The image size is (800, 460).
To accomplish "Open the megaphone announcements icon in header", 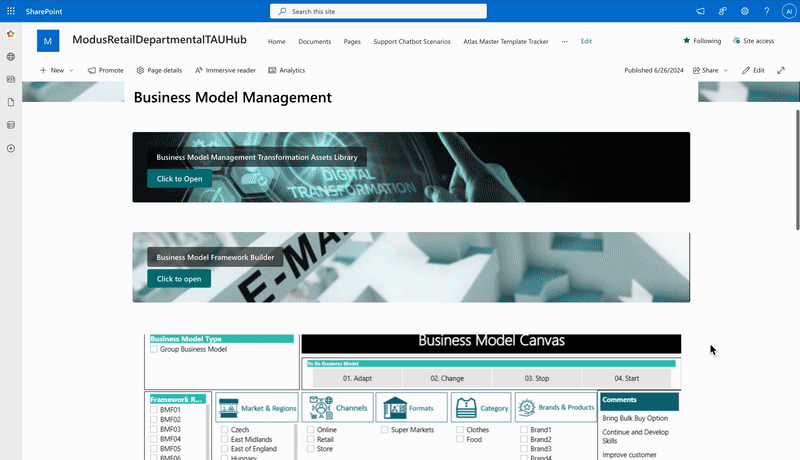I will tap(700, 11).
